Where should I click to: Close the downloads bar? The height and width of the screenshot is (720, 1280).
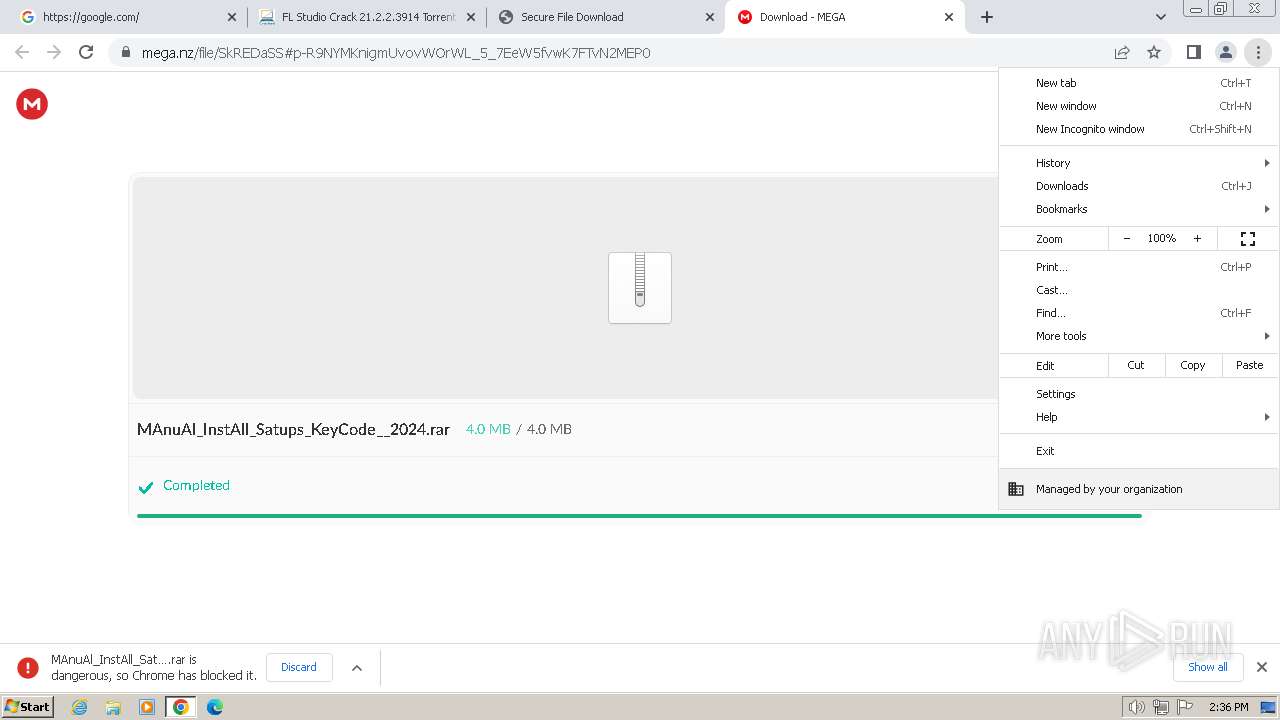[1262, 667]
